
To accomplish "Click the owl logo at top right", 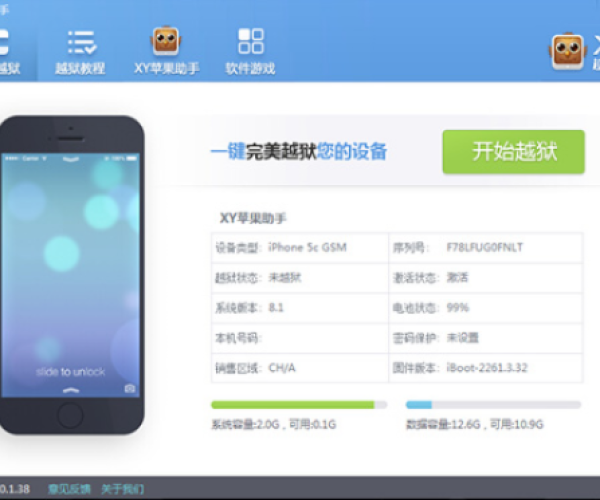I will pos(568,52).
